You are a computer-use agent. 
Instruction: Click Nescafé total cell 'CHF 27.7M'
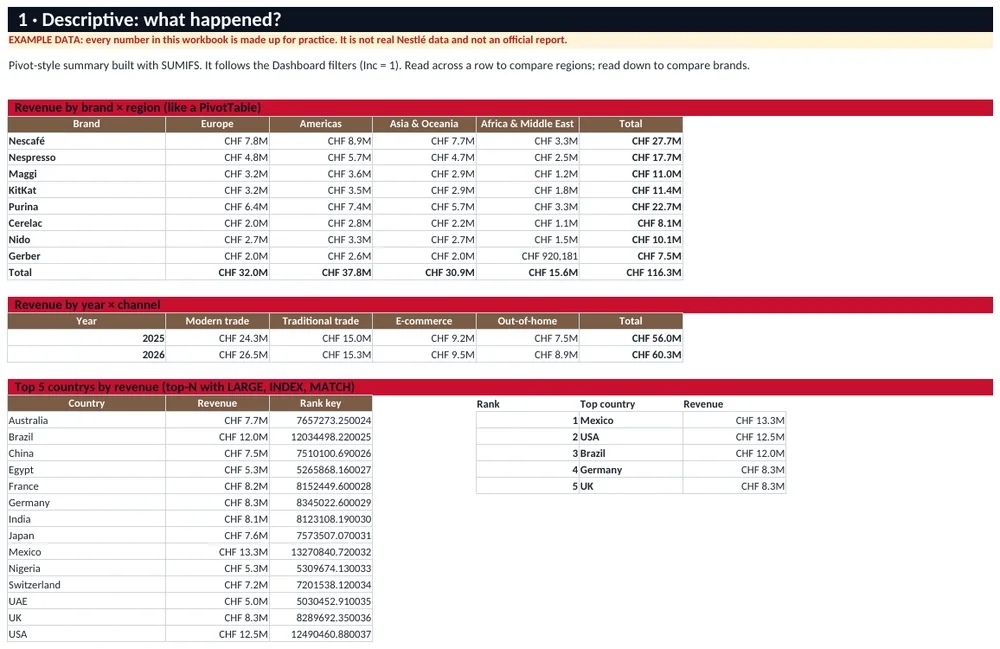(x=631, y=141)
